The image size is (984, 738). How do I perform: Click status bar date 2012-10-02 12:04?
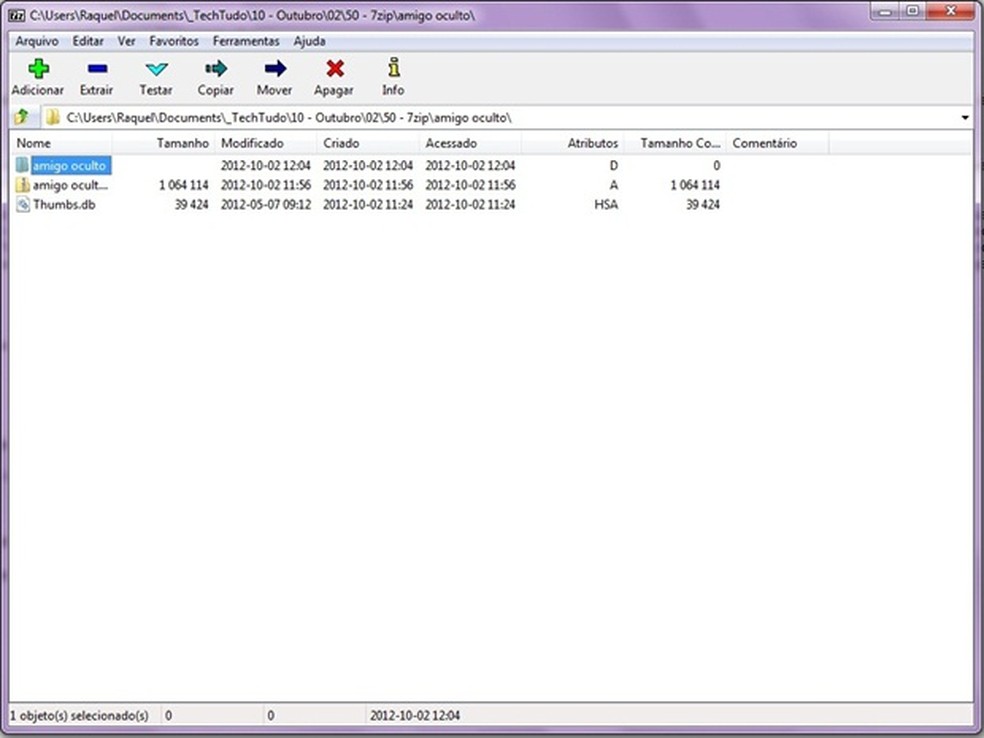click(x=415, y=715)
